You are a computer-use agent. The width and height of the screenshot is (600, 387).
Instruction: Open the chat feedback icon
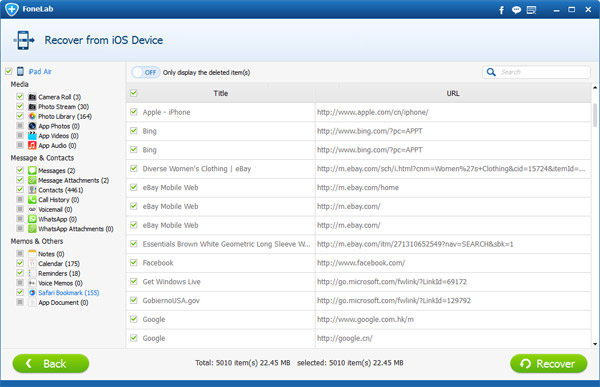coord(516,10)
